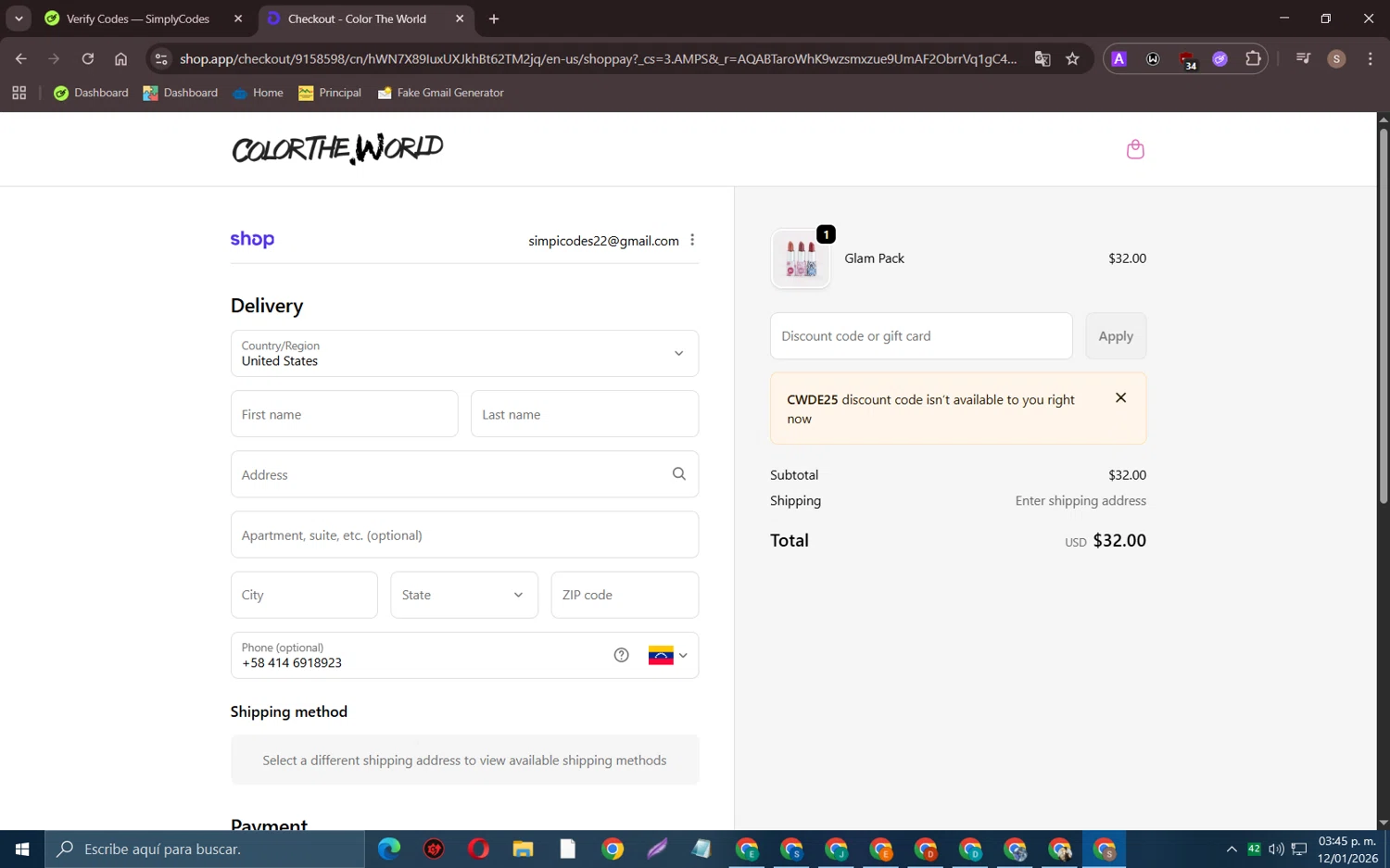Click the Apply discount button
The height and width of the screenshot is (868, 1390).
[1116, 336]
